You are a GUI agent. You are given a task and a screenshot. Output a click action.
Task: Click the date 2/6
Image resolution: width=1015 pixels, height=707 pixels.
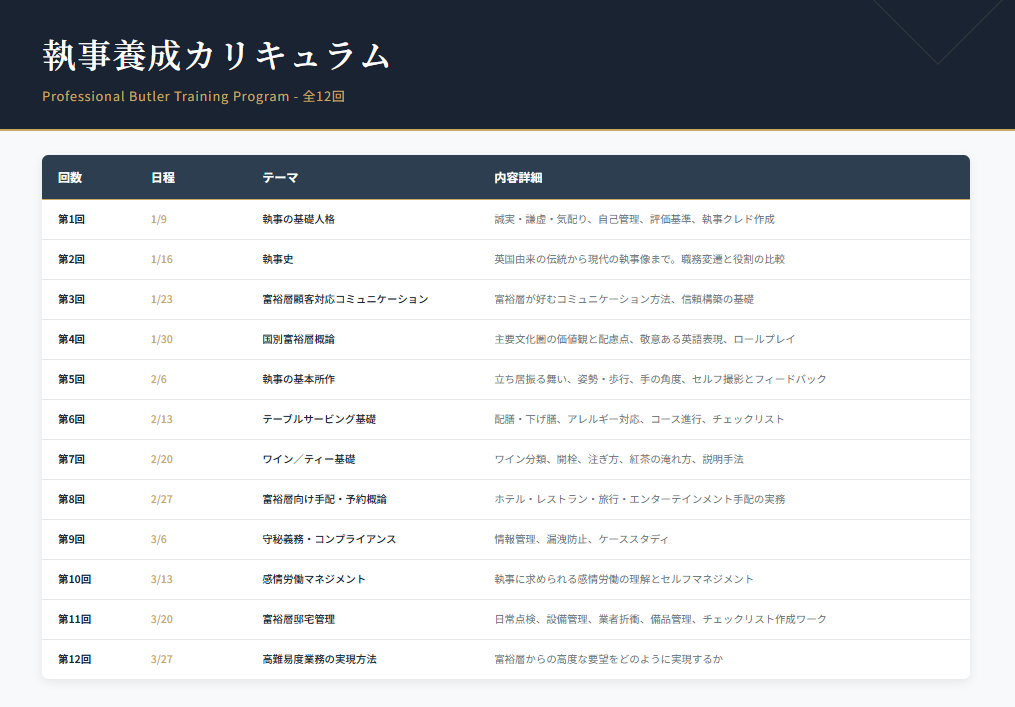click(x=159, y=379)
